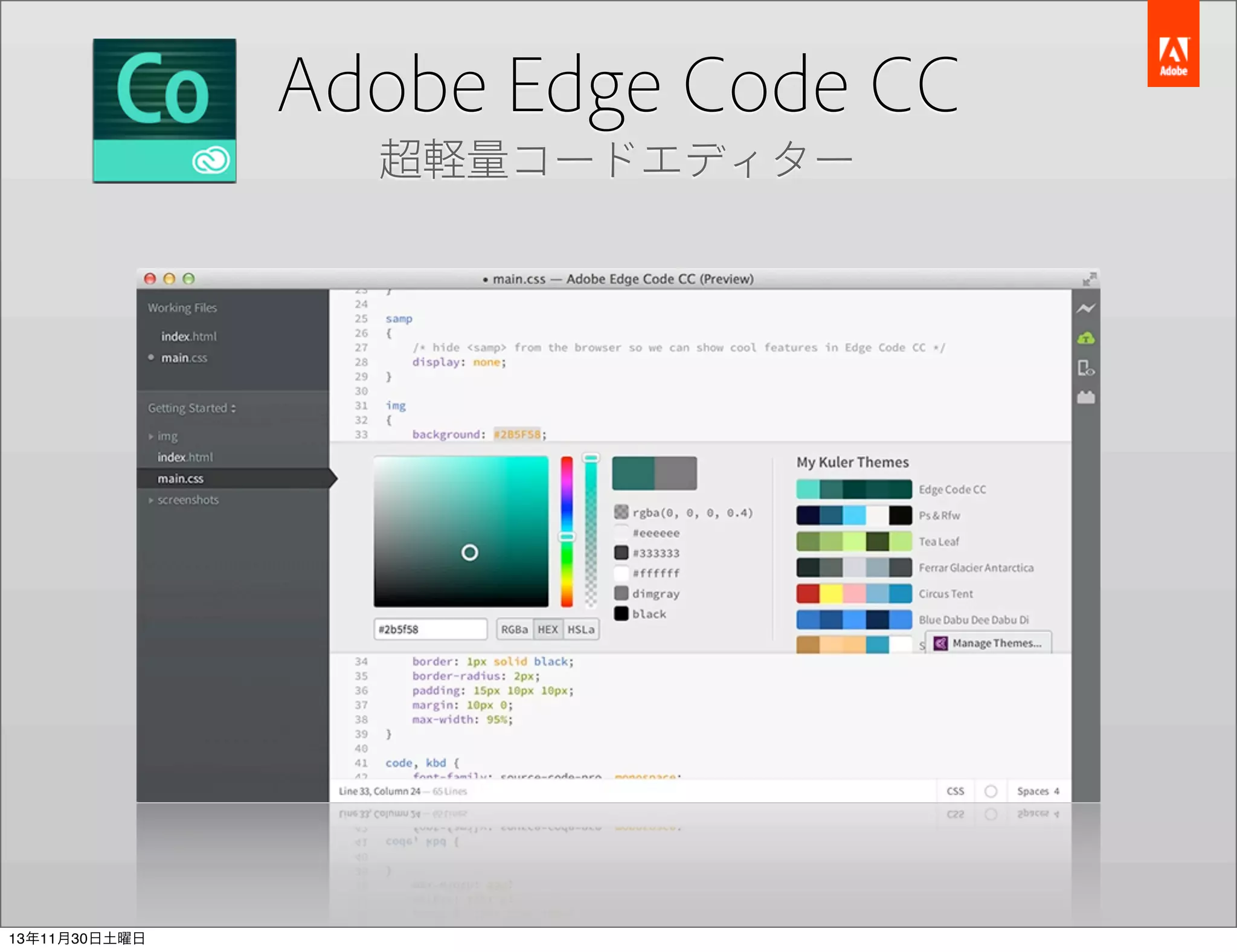The width and height of the screenshot is (1237, 952).
Task: Click the My Kuler Themes heading
Action: point(852,462)
